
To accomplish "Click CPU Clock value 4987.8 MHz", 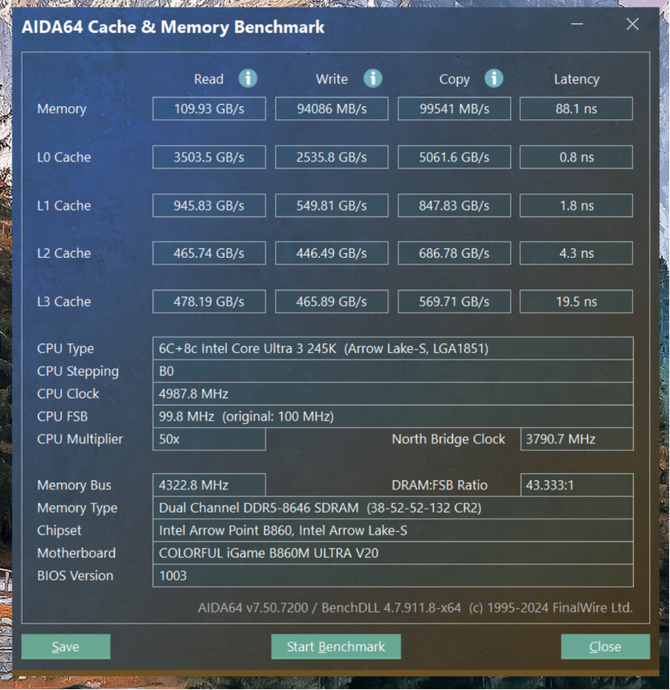I will pos(393,394).
